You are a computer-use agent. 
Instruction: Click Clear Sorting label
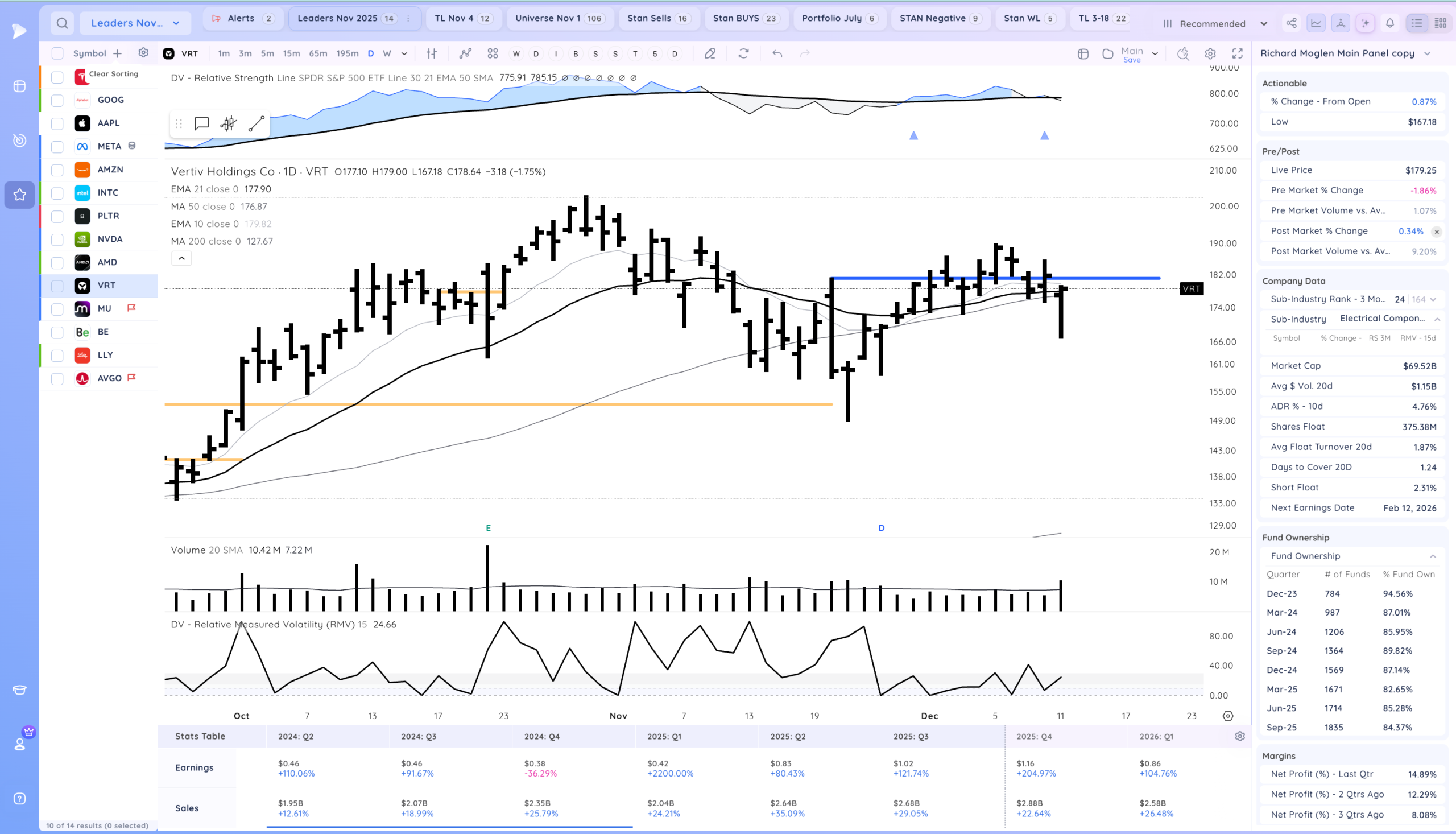pyautogui.click(x=113, y=74)
